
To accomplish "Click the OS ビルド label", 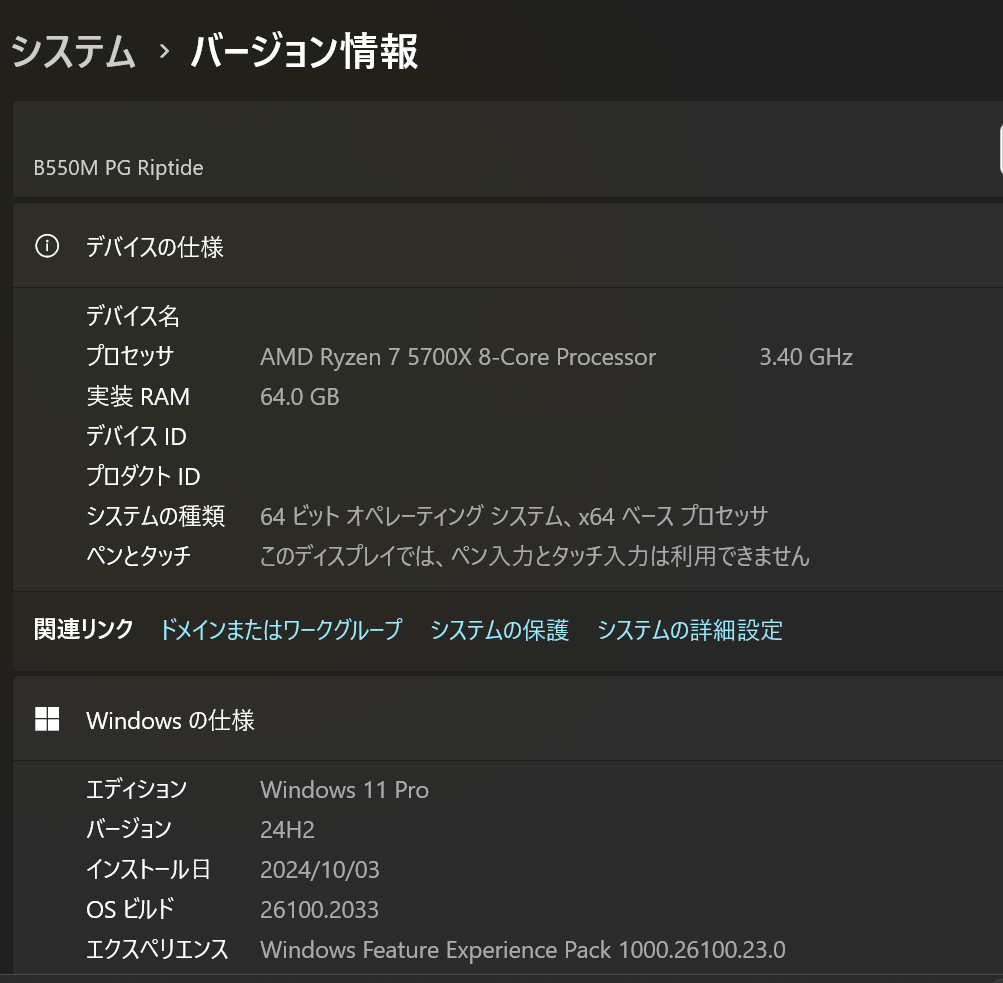I will pyautogui.click(x=130, y=909).
